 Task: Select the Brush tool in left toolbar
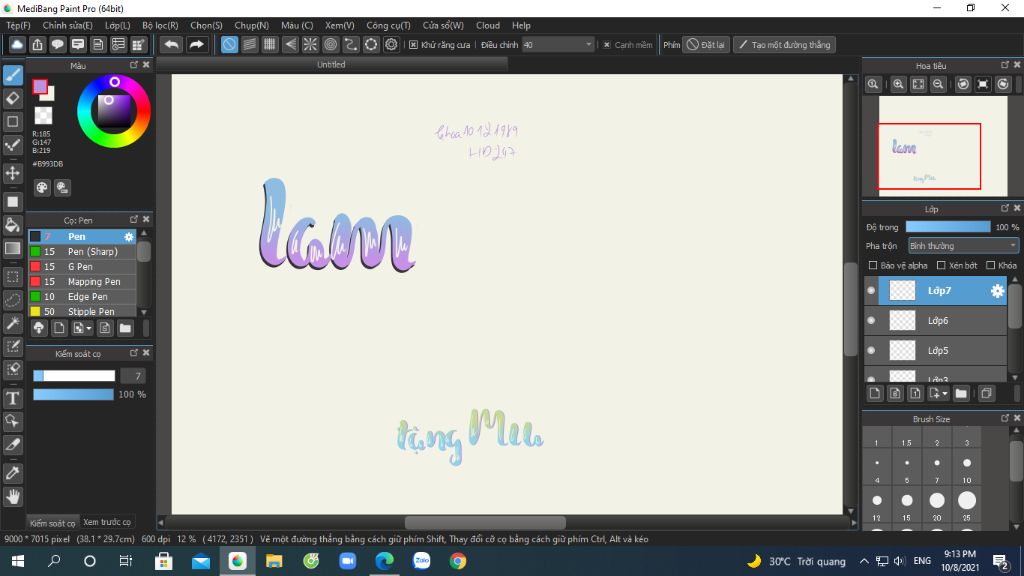(x=12, y=75)
